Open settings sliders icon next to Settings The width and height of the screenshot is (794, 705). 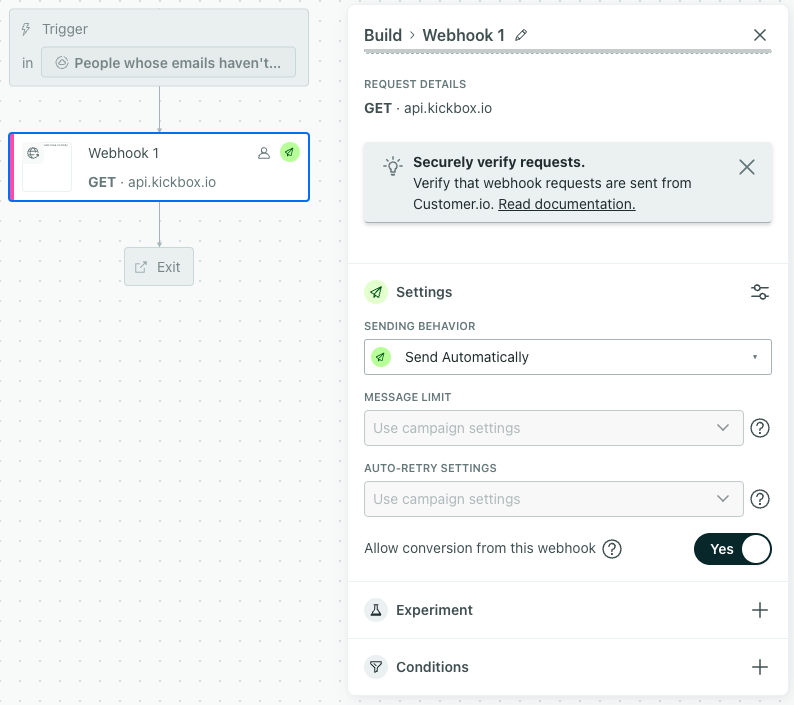760,292
